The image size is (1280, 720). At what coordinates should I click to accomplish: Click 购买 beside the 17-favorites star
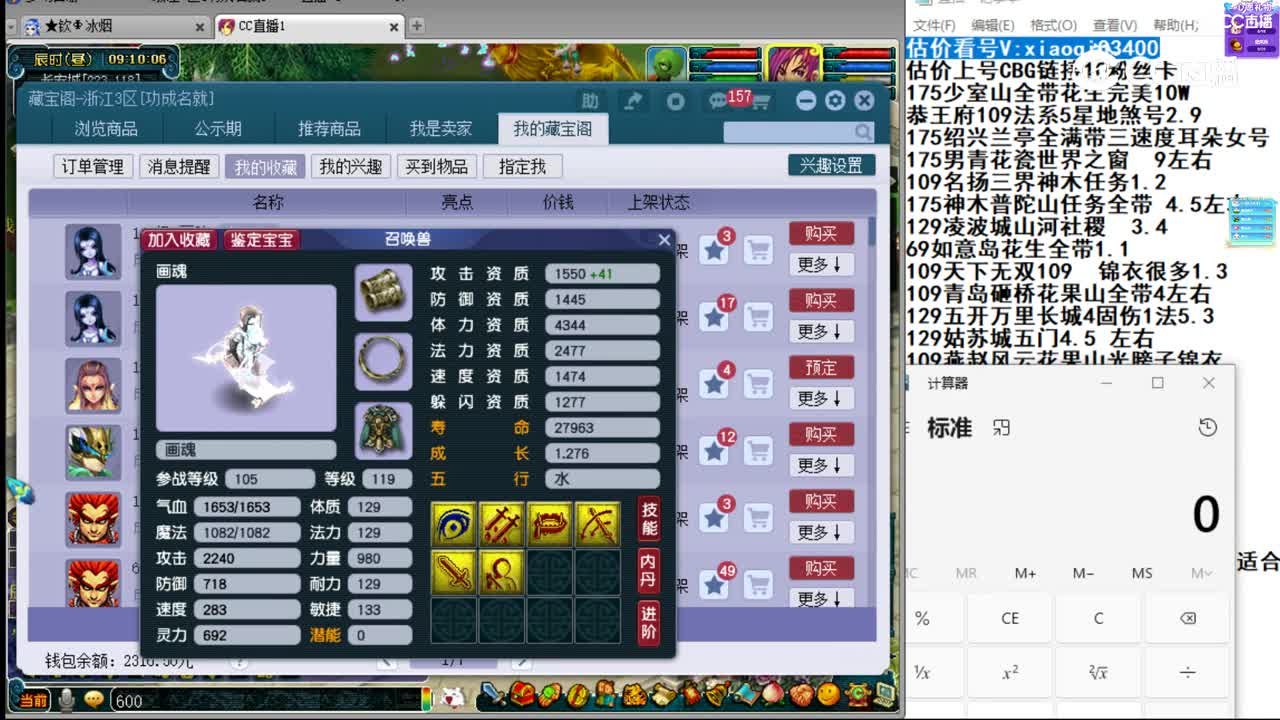[821, 300]
